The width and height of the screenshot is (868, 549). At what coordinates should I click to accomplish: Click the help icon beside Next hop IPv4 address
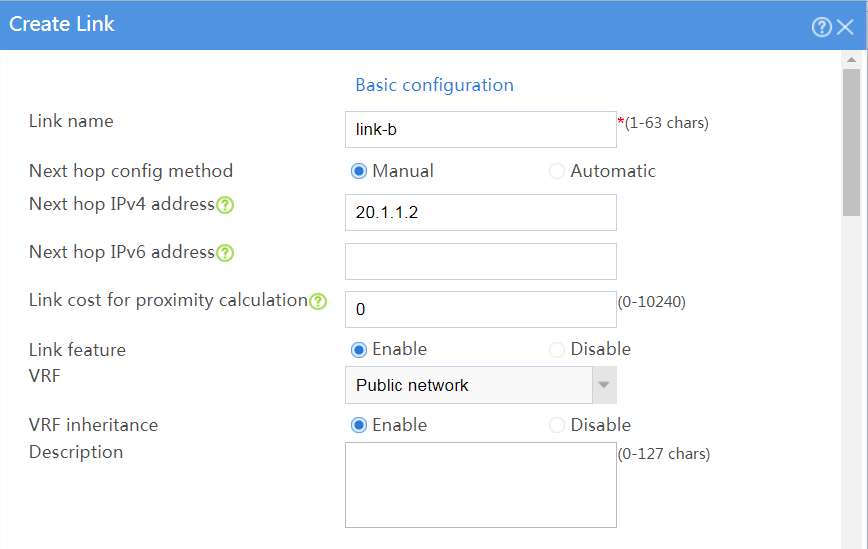click(x=225, y=205)
